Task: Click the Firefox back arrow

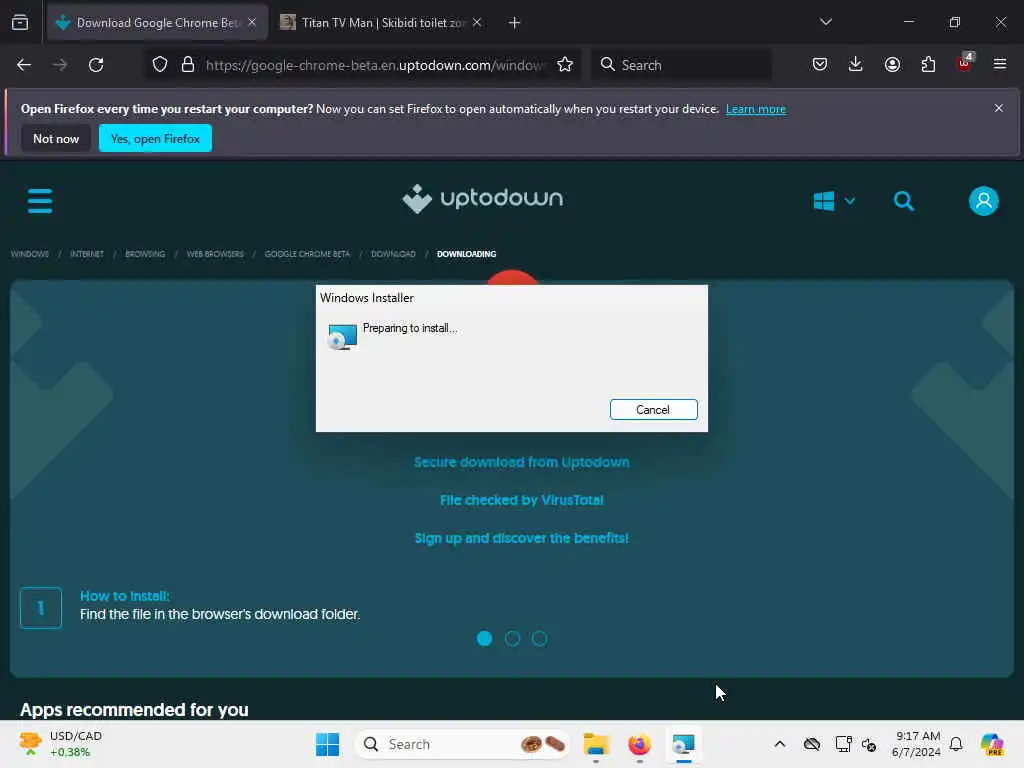Action: [x=24, y=65]
